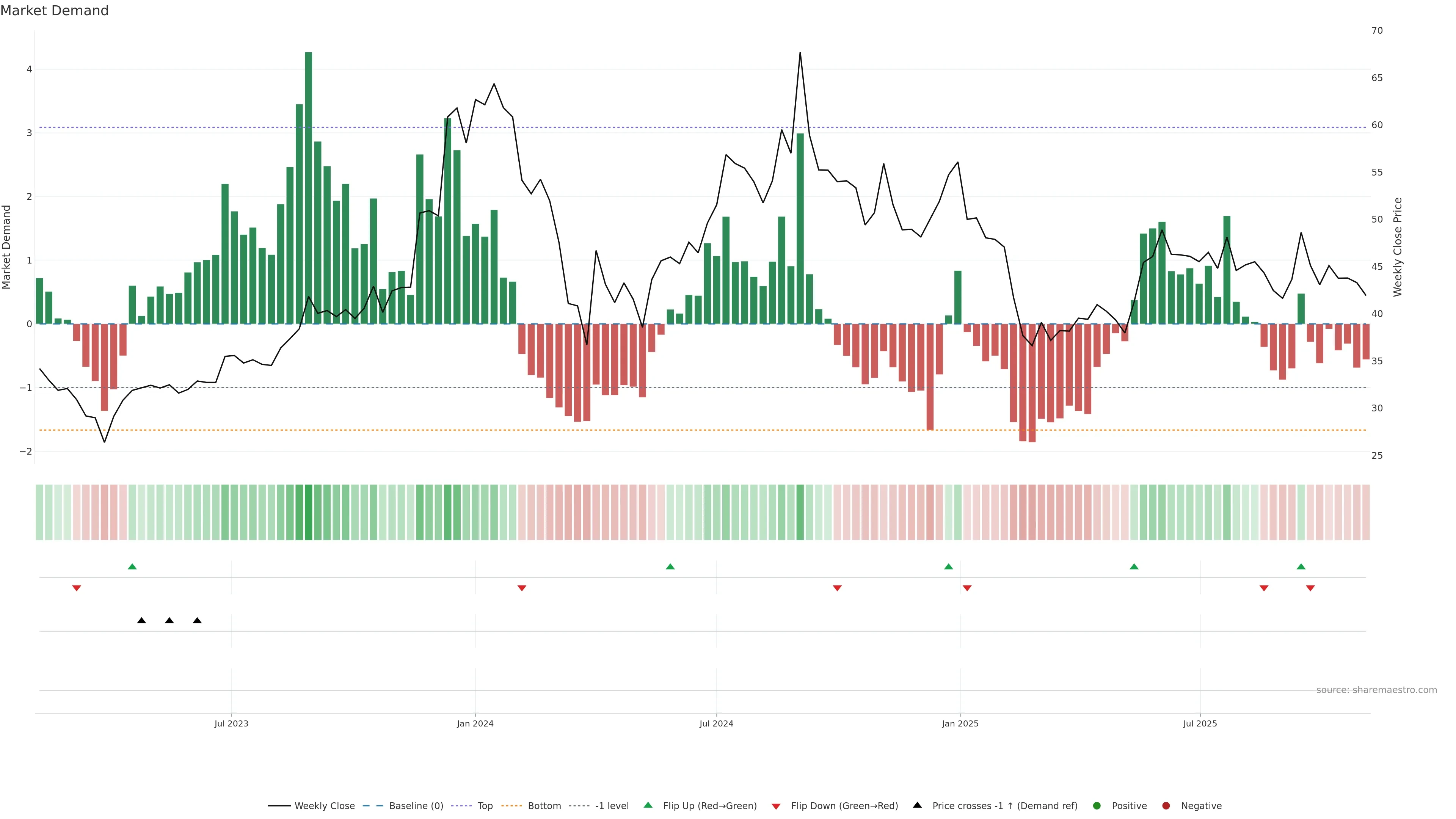Click the green Positive legend dot
This screenshot has width=1456, height=819.
1097,806
